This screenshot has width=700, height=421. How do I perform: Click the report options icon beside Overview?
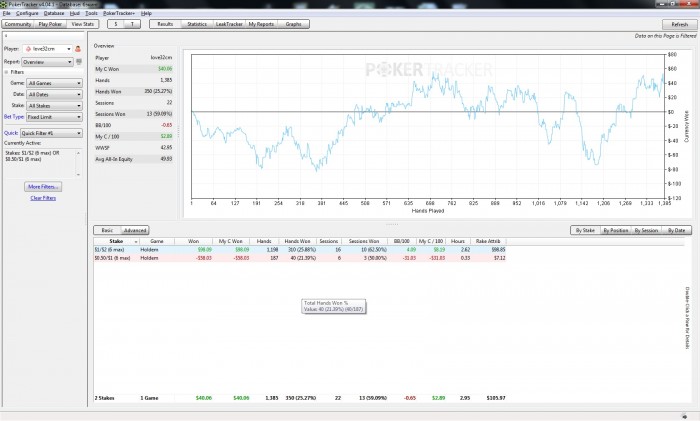tap(79, 62)
